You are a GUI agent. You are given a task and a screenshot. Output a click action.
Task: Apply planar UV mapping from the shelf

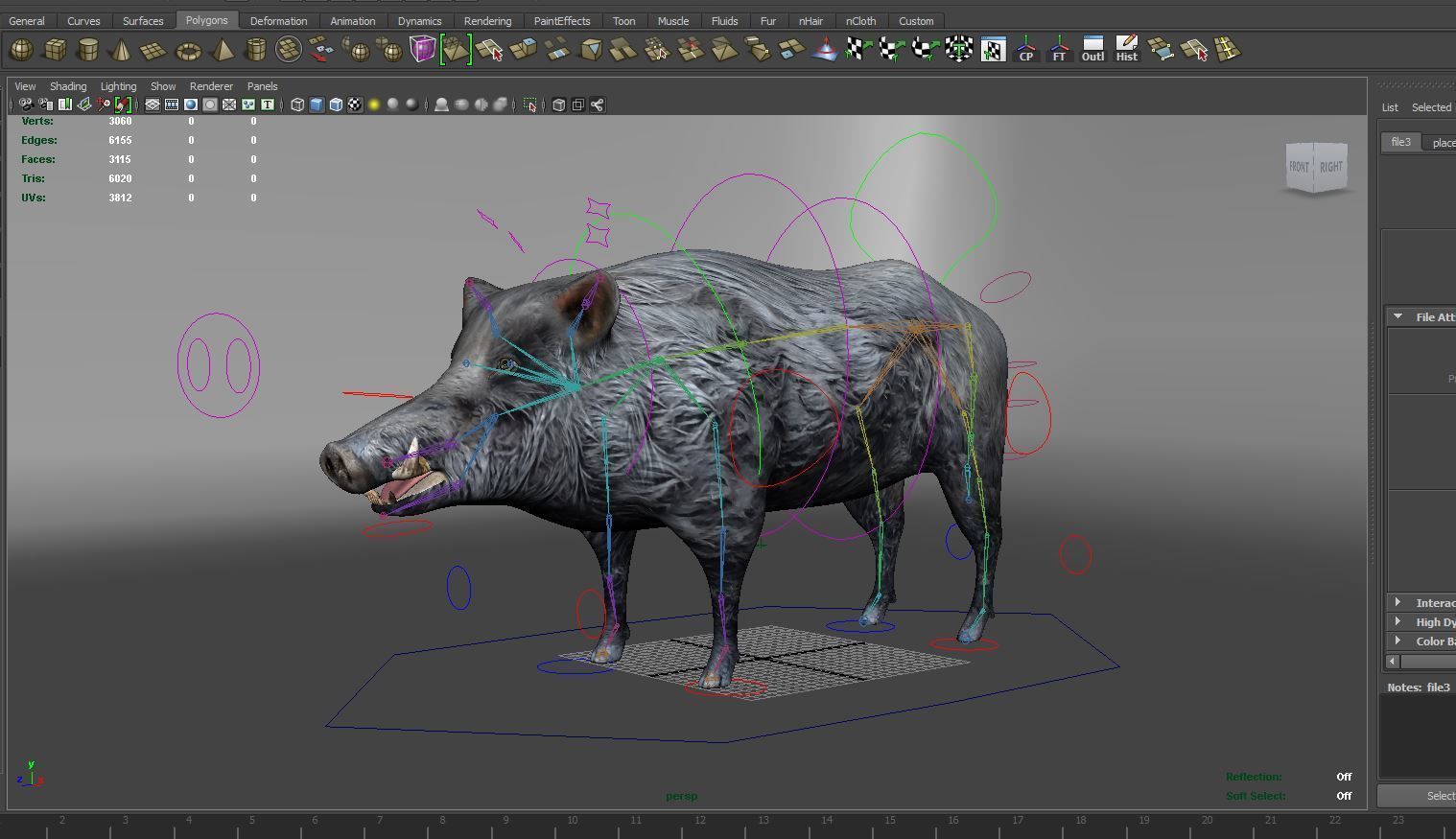point(857,49)
